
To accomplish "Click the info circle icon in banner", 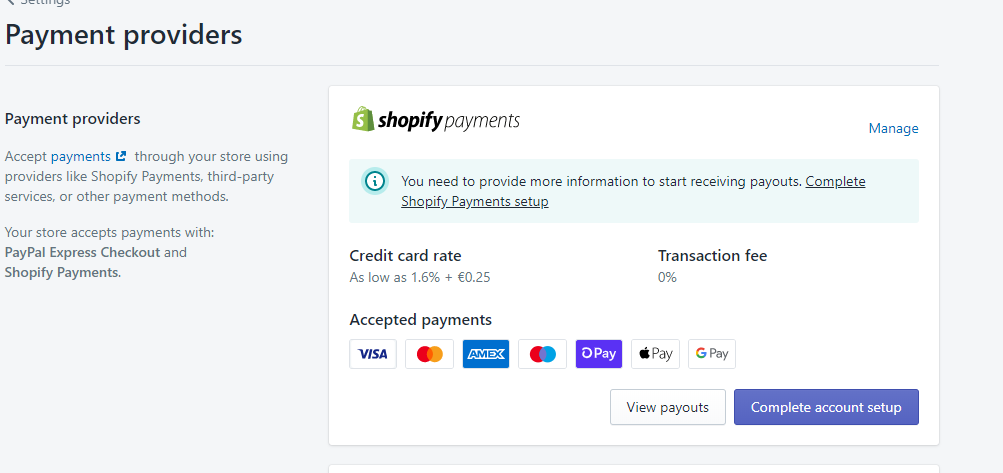I will click(375, 181).
